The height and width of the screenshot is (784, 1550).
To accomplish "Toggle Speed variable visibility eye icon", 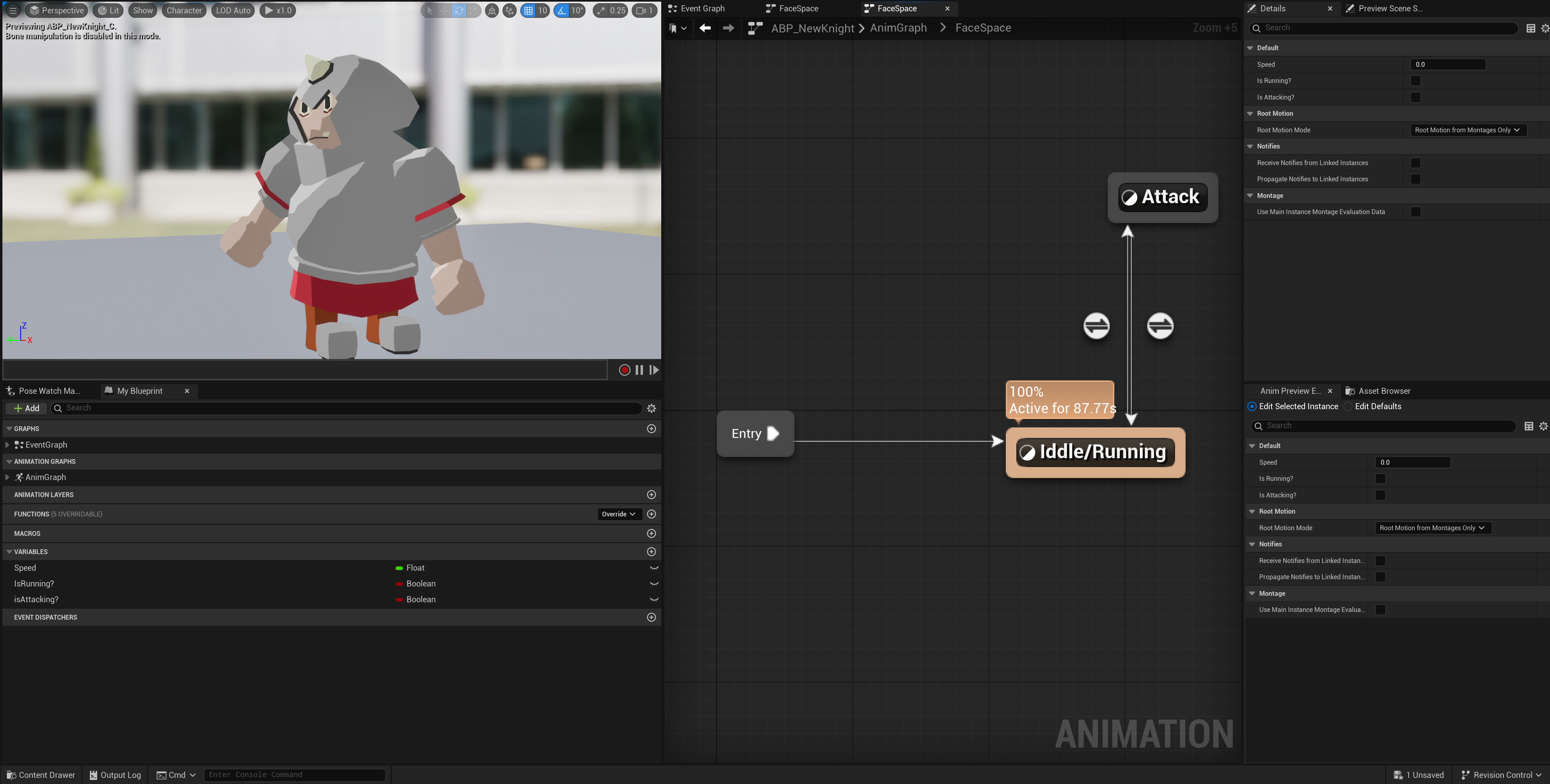I will (x=654, y=568).
